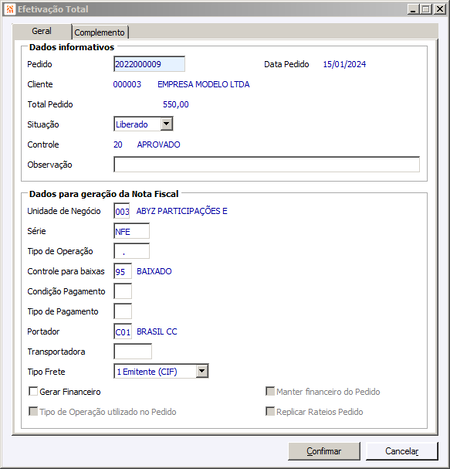Click the Efetivação Total title bar app icon
The image size is (450, 469).
coord(10,9)
